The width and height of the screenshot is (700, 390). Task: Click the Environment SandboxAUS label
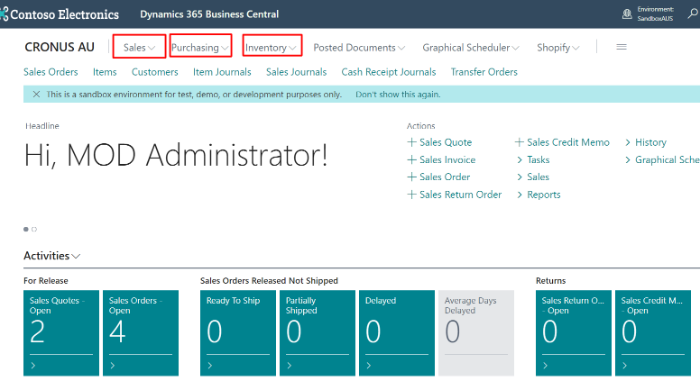point(655,14)
